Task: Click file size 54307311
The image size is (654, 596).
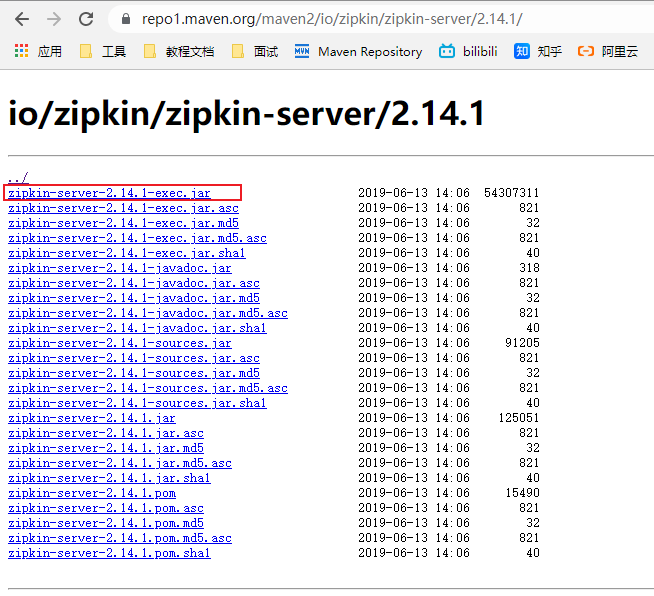Action: click(x=511, y=193)
